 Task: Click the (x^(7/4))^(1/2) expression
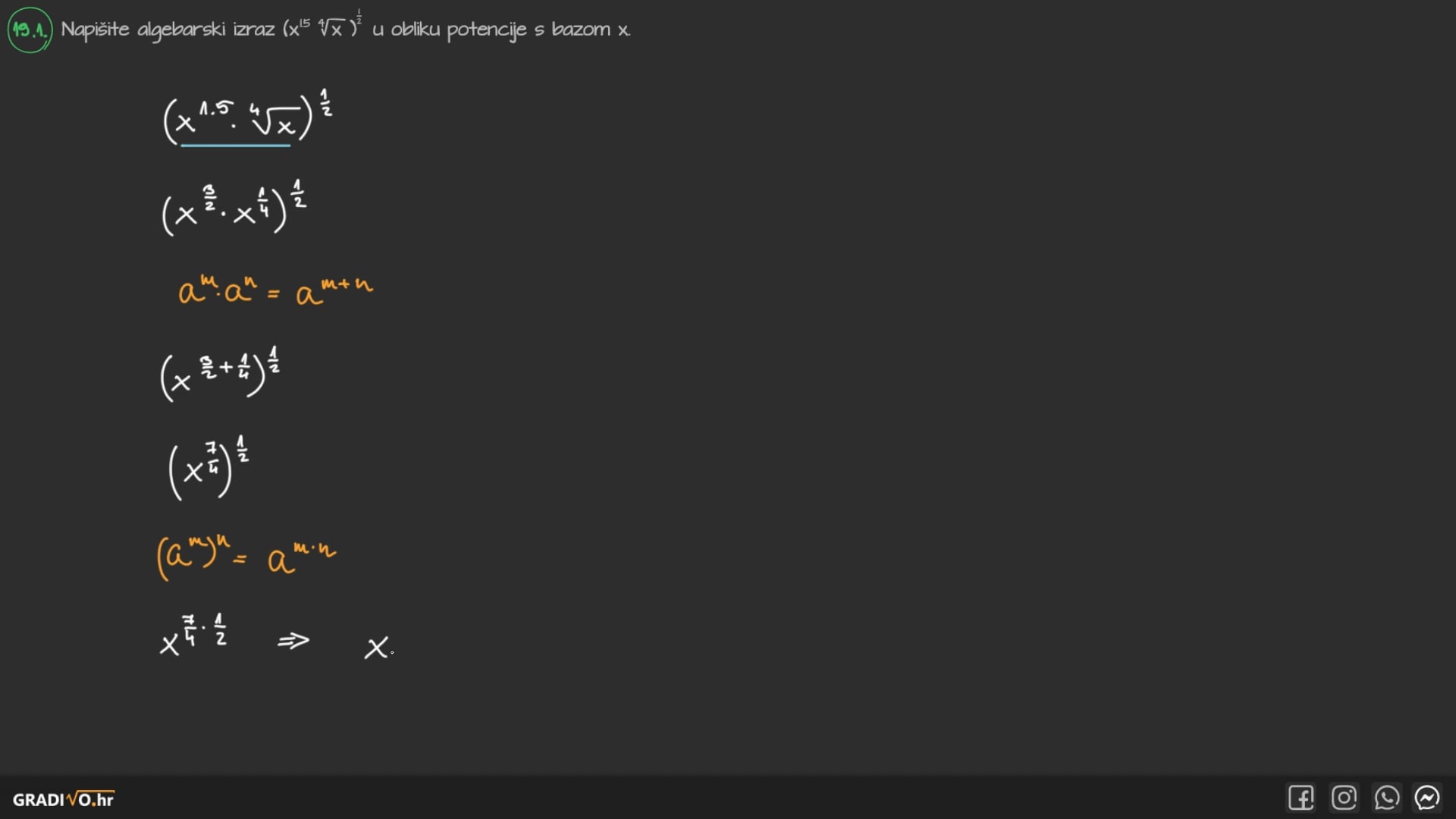coord(207,467)
